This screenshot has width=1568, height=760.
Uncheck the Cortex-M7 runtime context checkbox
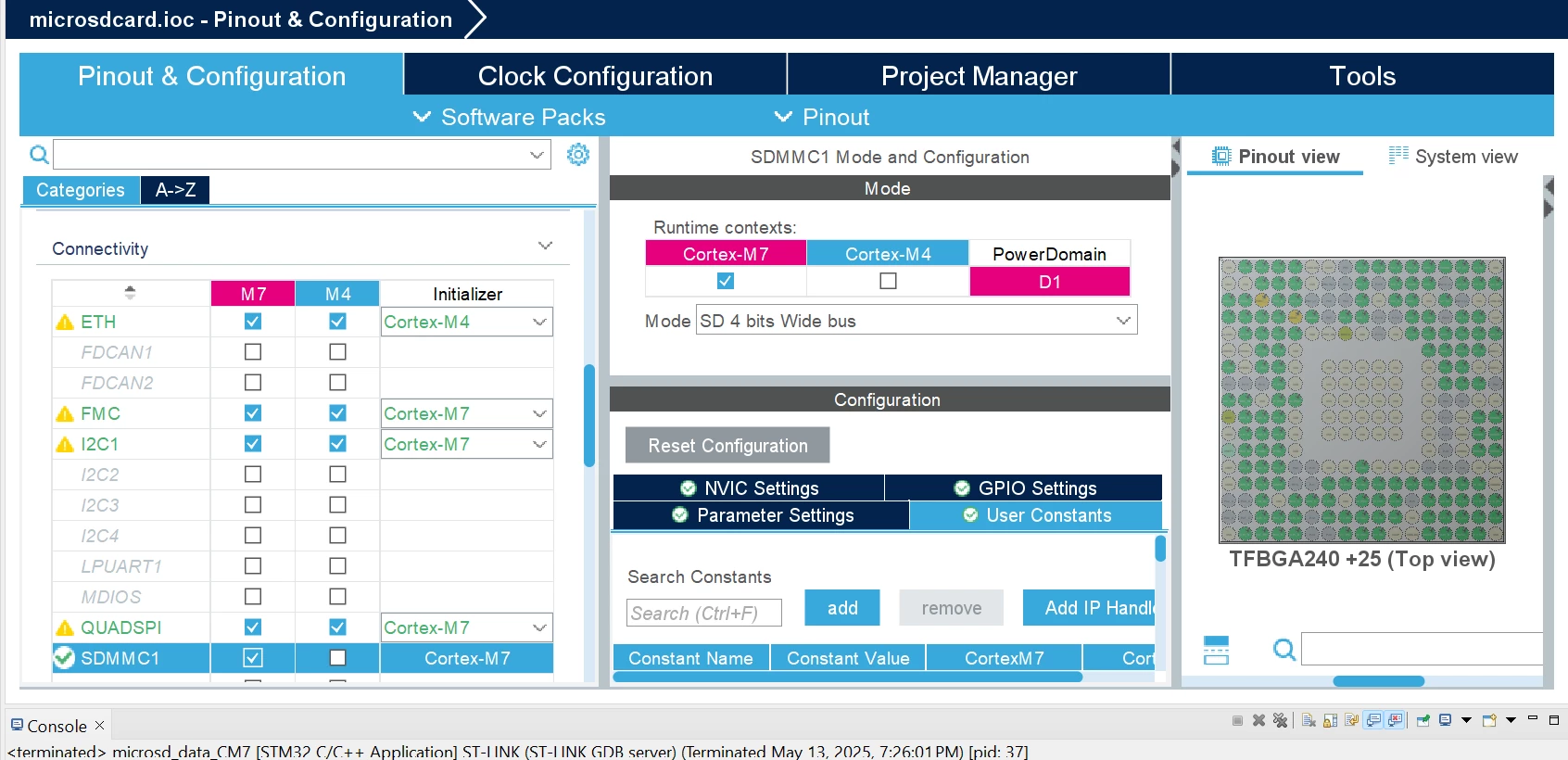click(726, 281)
